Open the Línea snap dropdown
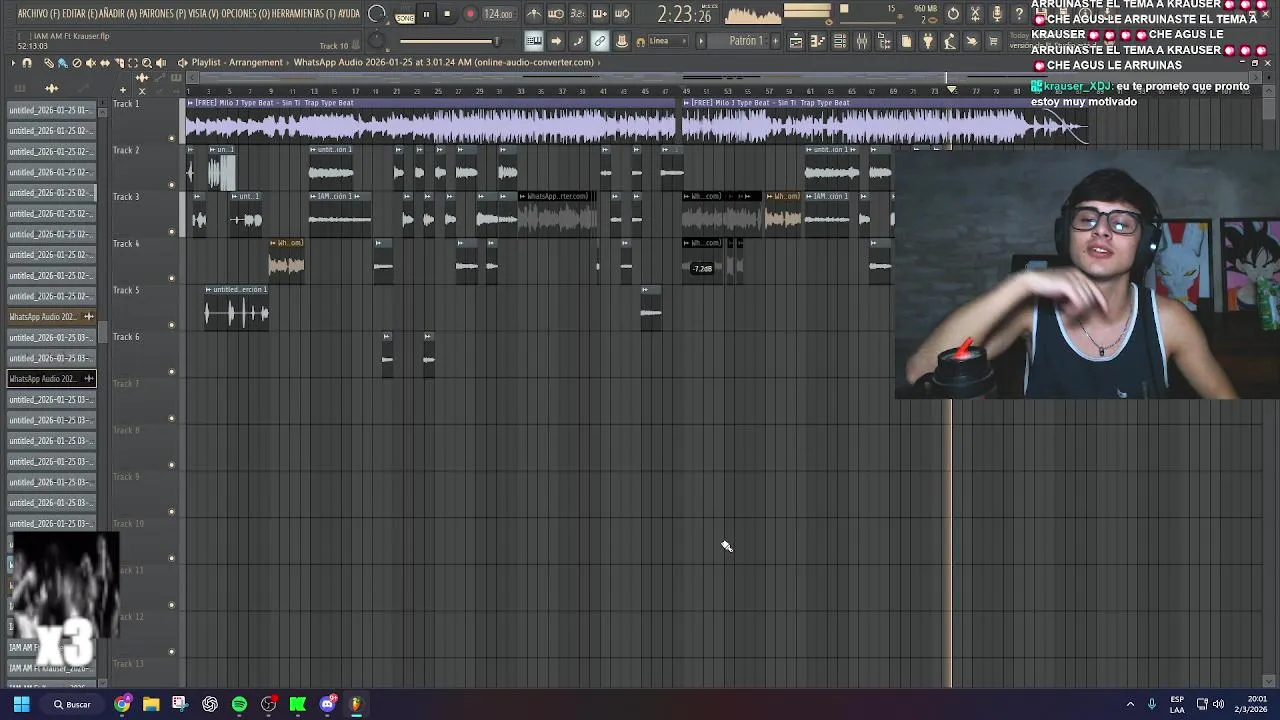Viewport: 1280px width, 720px height. [x=667, y=41]
